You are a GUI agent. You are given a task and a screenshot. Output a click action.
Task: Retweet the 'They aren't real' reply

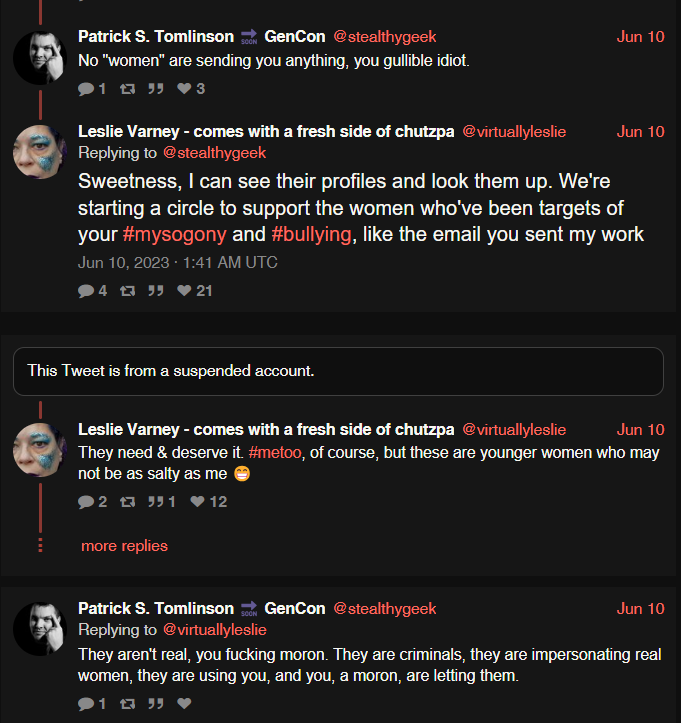pyautogui.click(x=127, y=704)
